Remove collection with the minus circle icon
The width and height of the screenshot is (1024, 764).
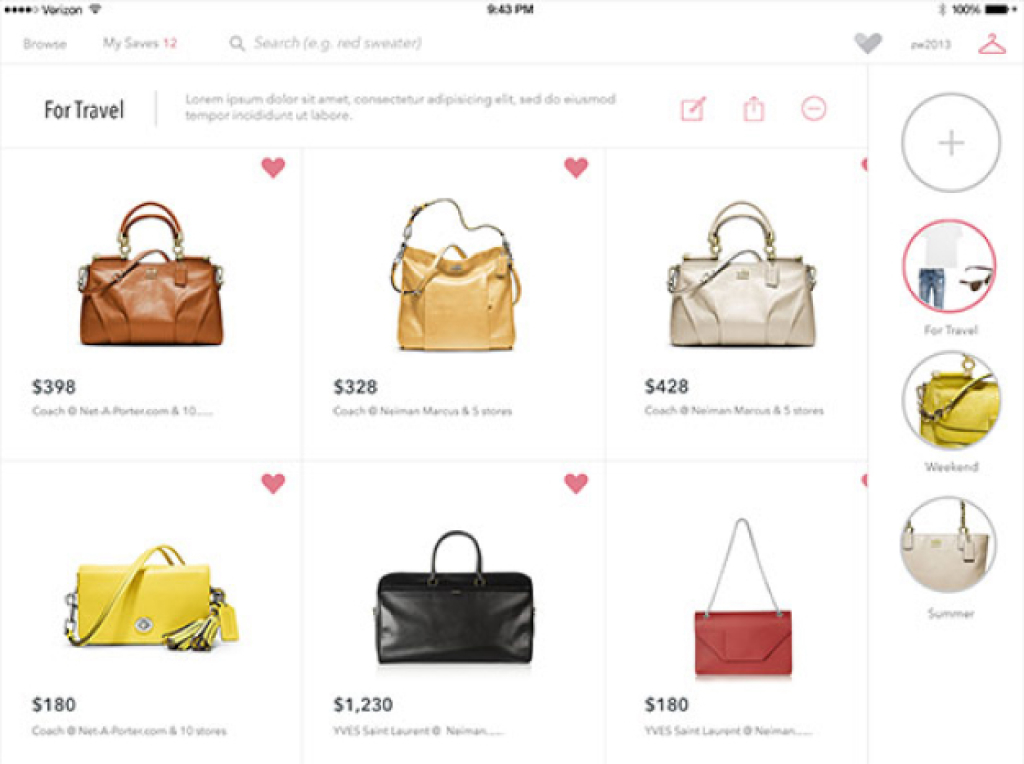pos(814,108)
